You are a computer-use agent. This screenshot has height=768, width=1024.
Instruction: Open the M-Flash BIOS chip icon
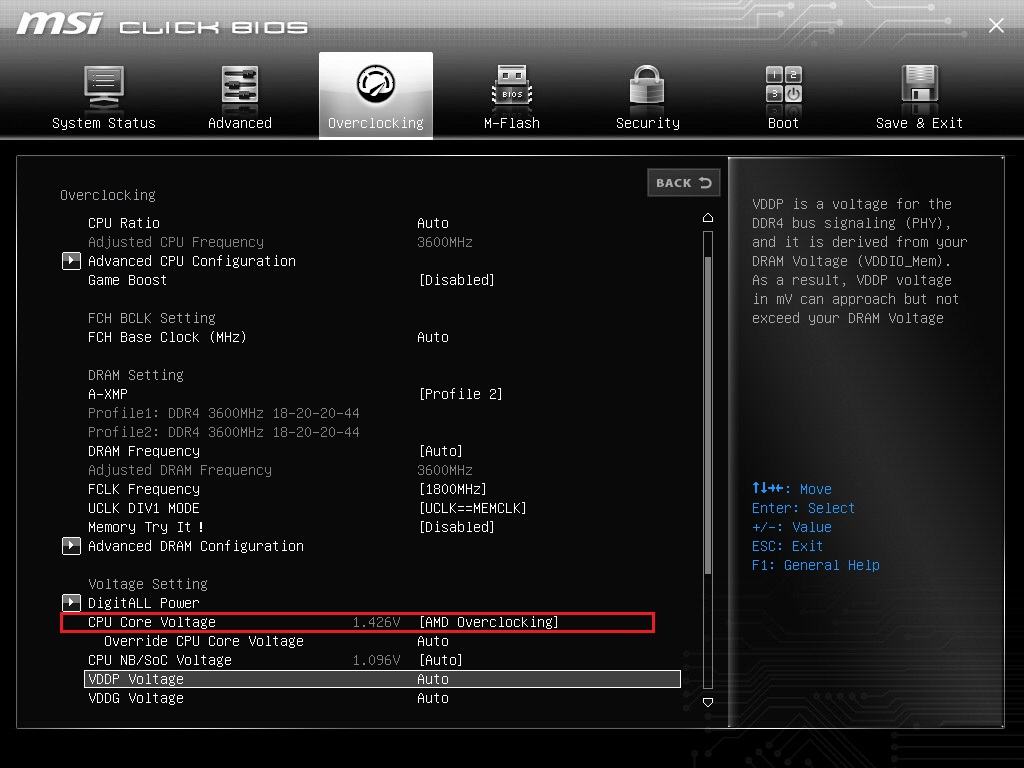click(512, 87)
